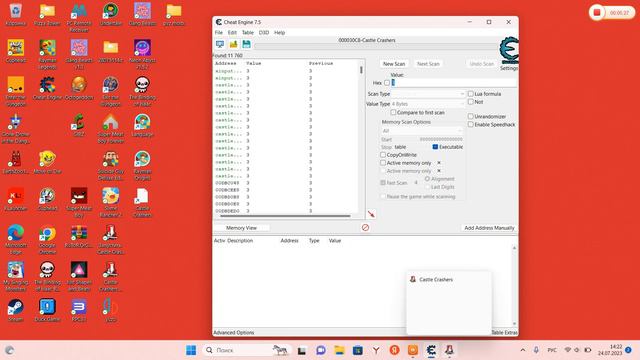The width and height of the screenshot is (640, 360).
Task: Open the Octogeddon desktop icon
Action: pos(79,89)
